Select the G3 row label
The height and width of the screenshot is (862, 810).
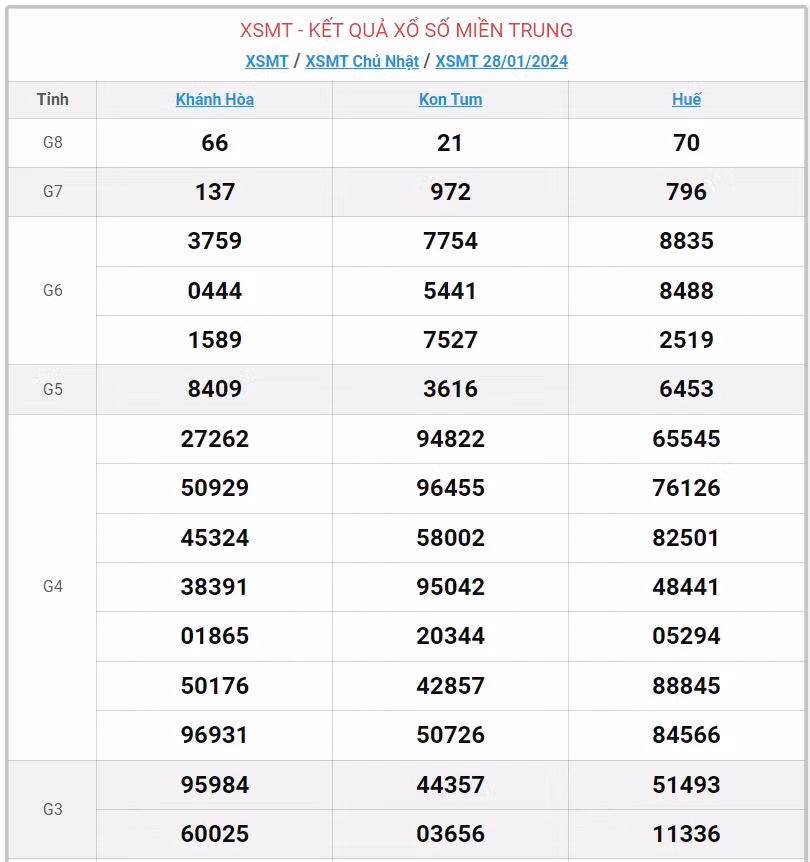point(53,809)
